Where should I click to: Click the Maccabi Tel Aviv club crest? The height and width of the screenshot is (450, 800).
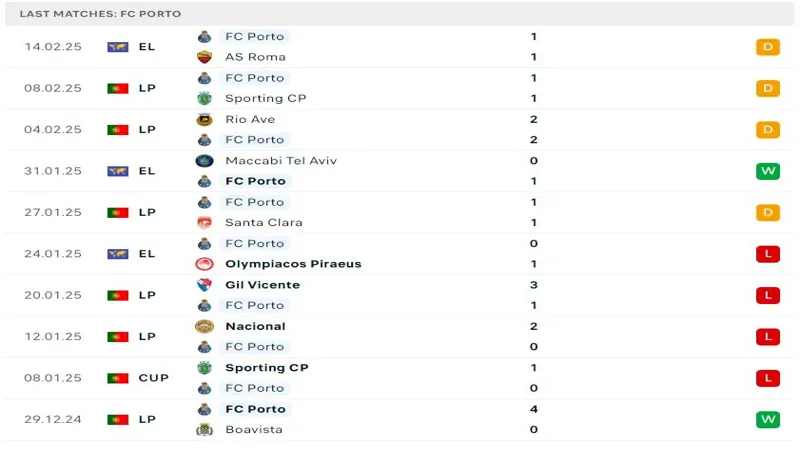(x=204, y=161)
